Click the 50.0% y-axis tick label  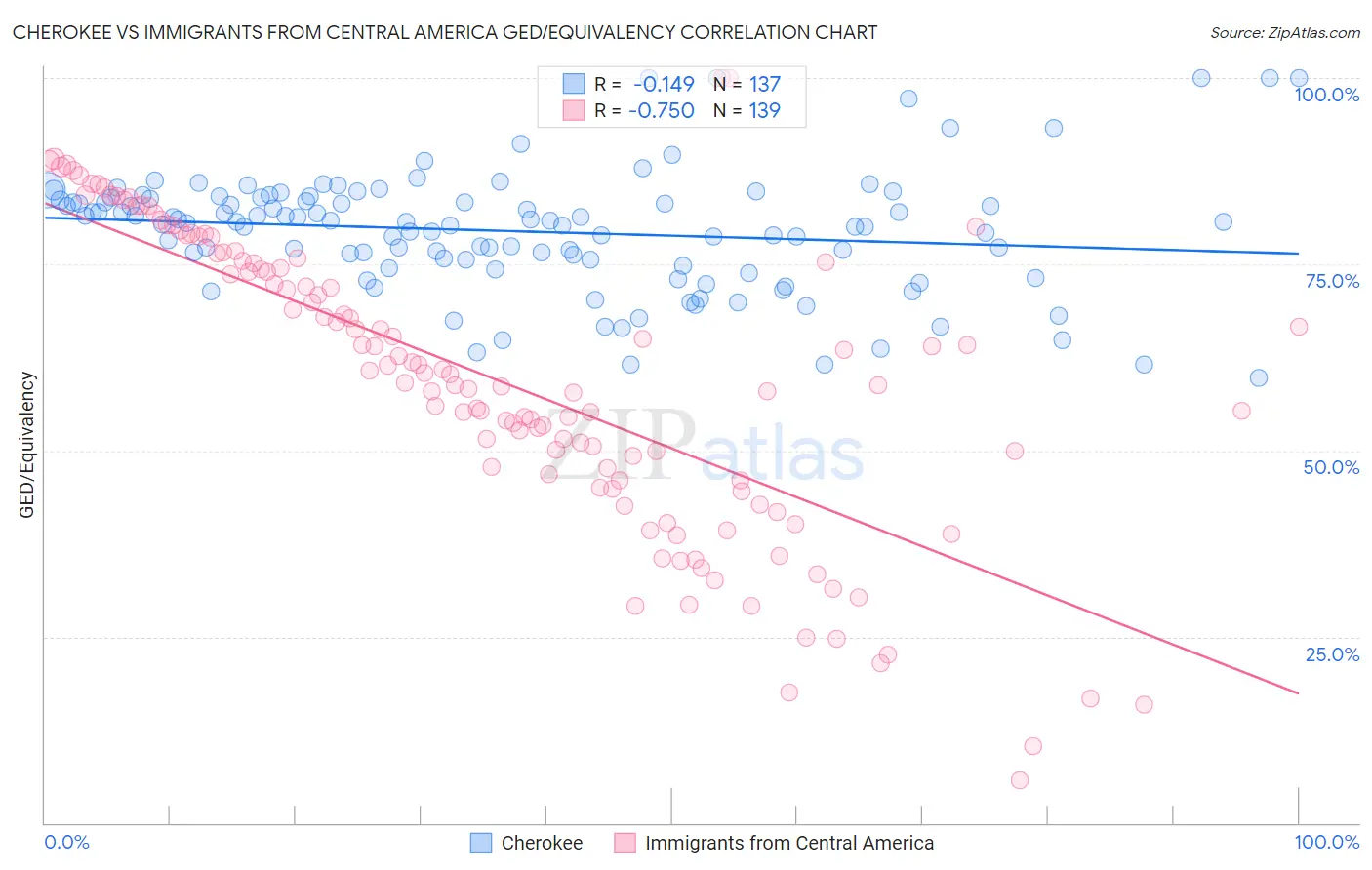(x=1331, y=467)
